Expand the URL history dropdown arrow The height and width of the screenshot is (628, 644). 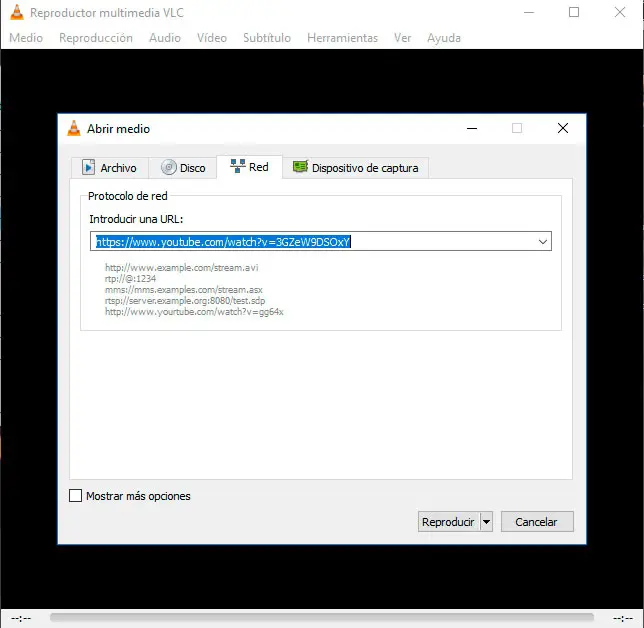point(543,242)
